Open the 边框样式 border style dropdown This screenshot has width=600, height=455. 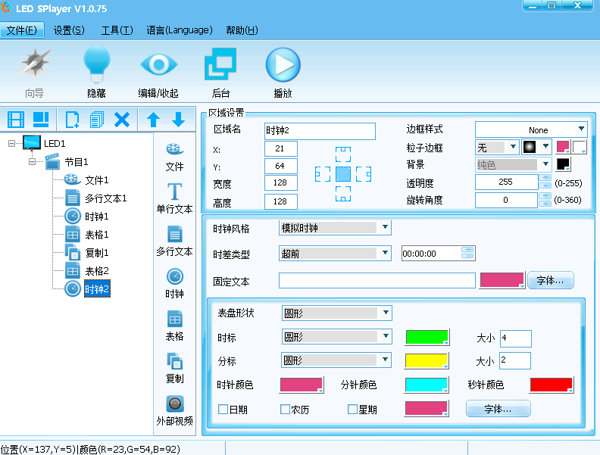point(530,130)
